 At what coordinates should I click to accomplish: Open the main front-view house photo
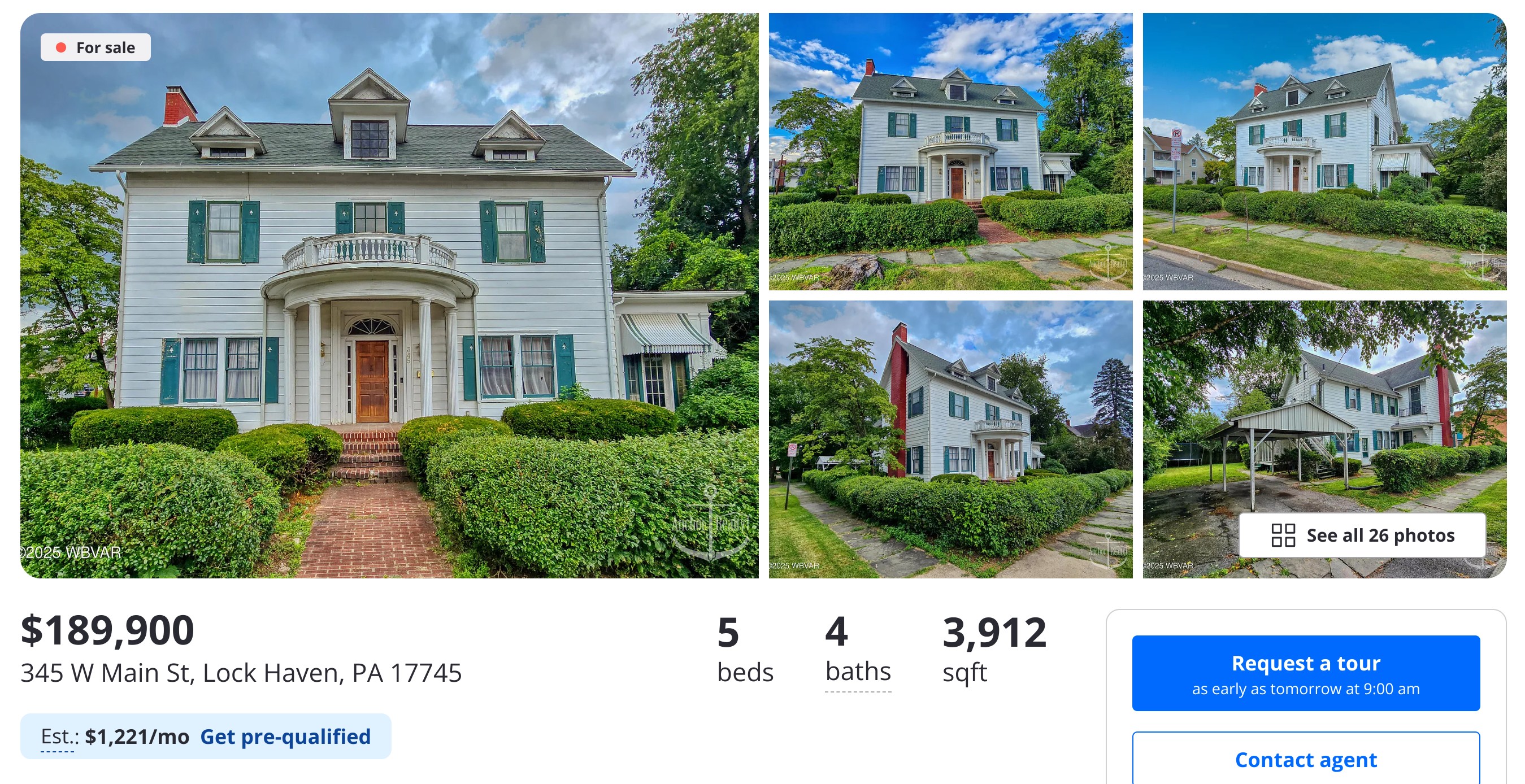389,295
